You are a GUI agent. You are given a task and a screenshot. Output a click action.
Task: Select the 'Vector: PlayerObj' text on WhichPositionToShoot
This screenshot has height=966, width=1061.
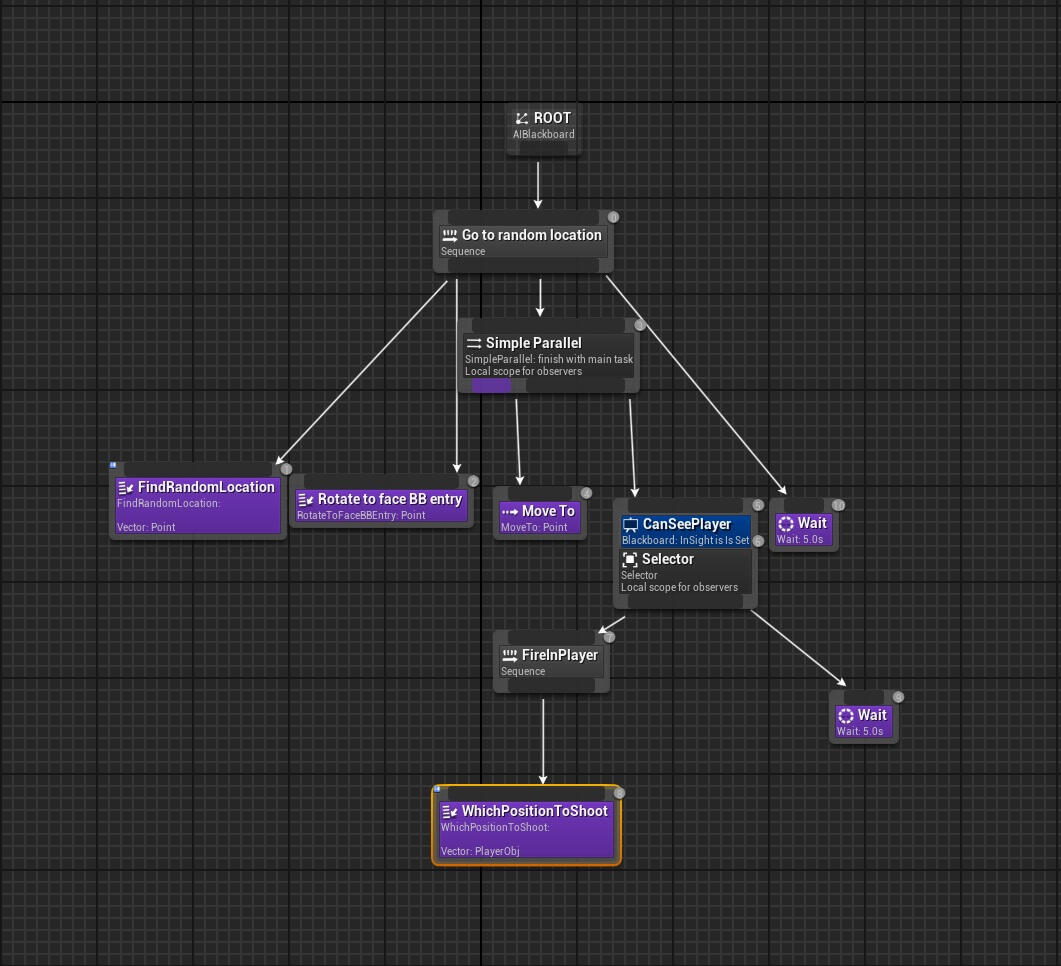click(x=480, y=851)
